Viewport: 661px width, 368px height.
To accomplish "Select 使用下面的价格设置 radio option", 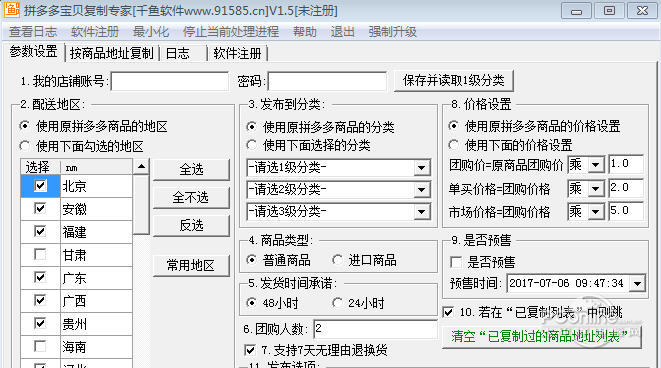I will [453, 145].
